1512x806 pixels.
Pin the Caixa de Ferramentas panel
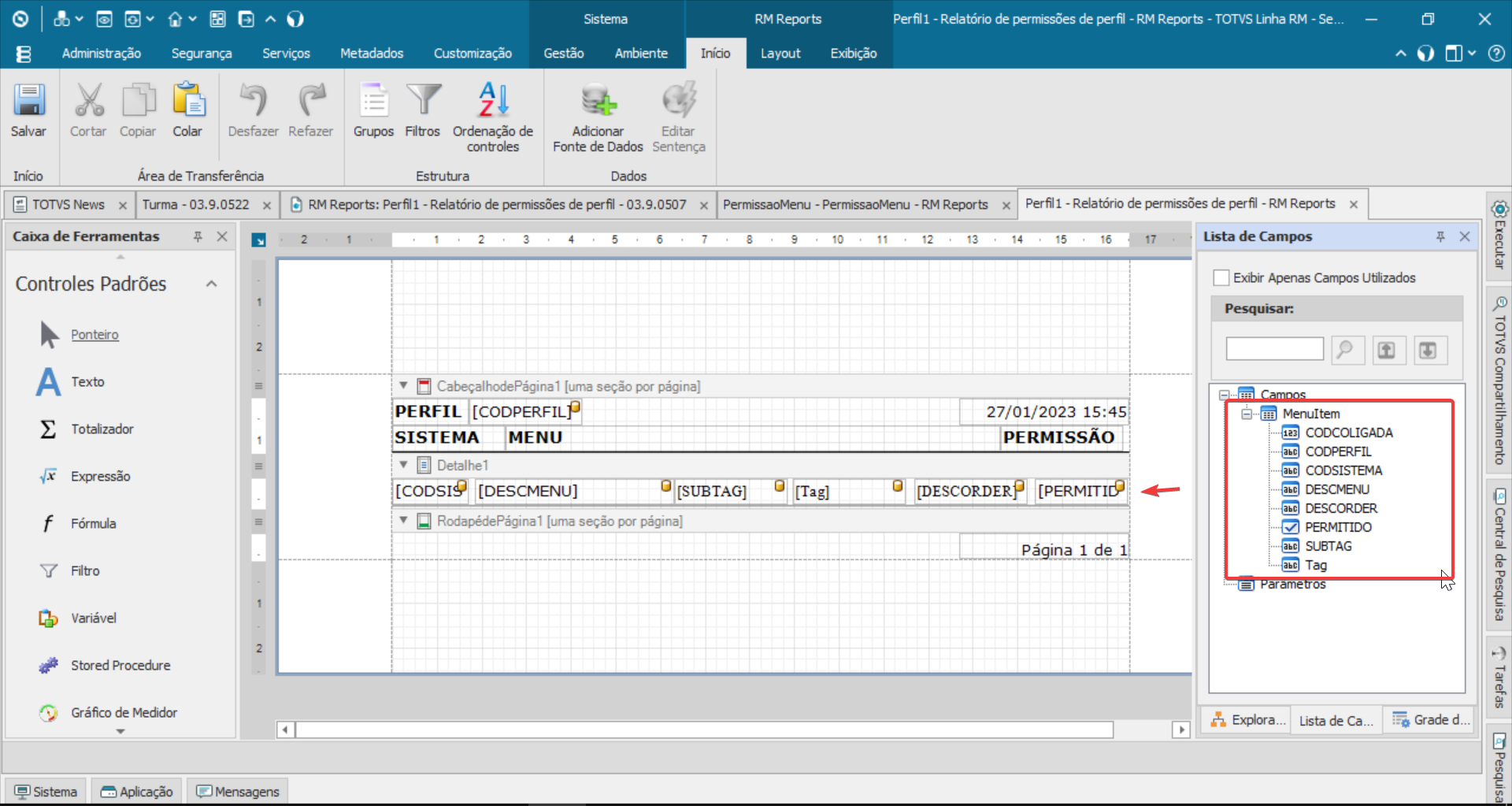pos(198,236)
